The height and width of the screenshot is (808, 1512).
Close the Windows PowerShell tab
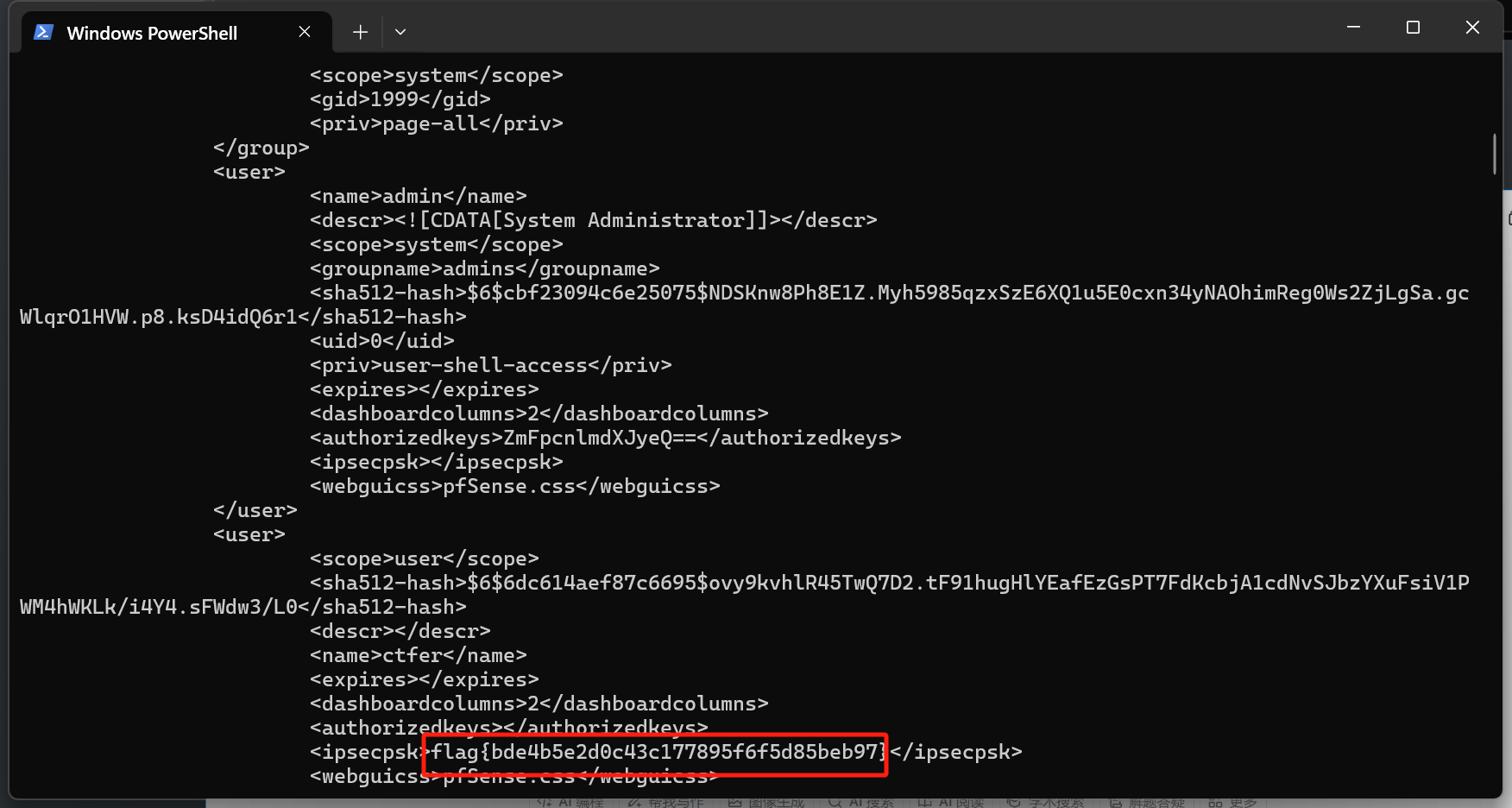(304, 31)
